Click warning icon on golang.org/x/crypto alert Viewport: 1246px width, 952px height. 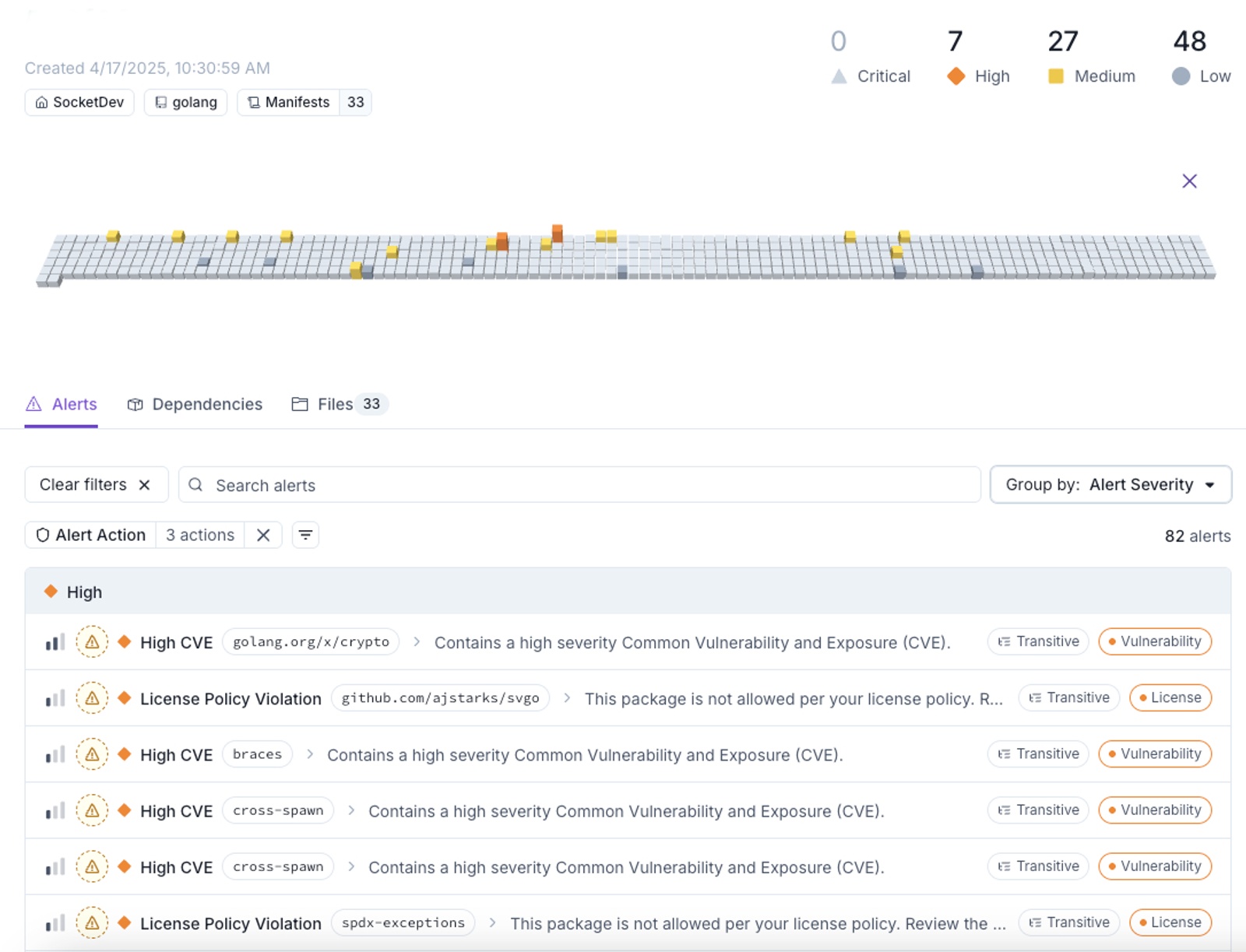pos(92,642)
